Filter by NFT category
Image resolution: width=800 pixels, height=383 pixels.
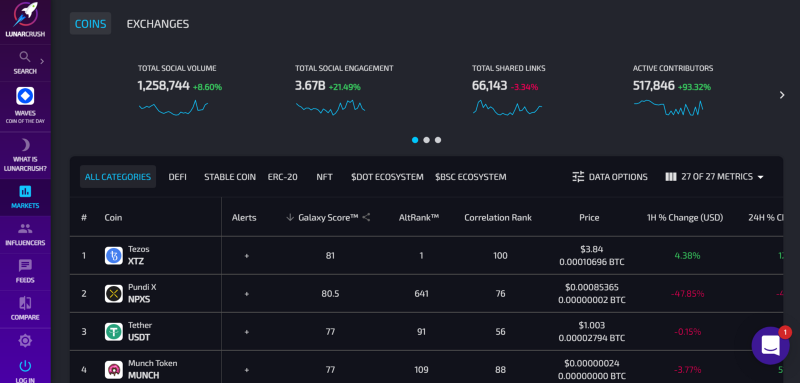click(324, 177)
